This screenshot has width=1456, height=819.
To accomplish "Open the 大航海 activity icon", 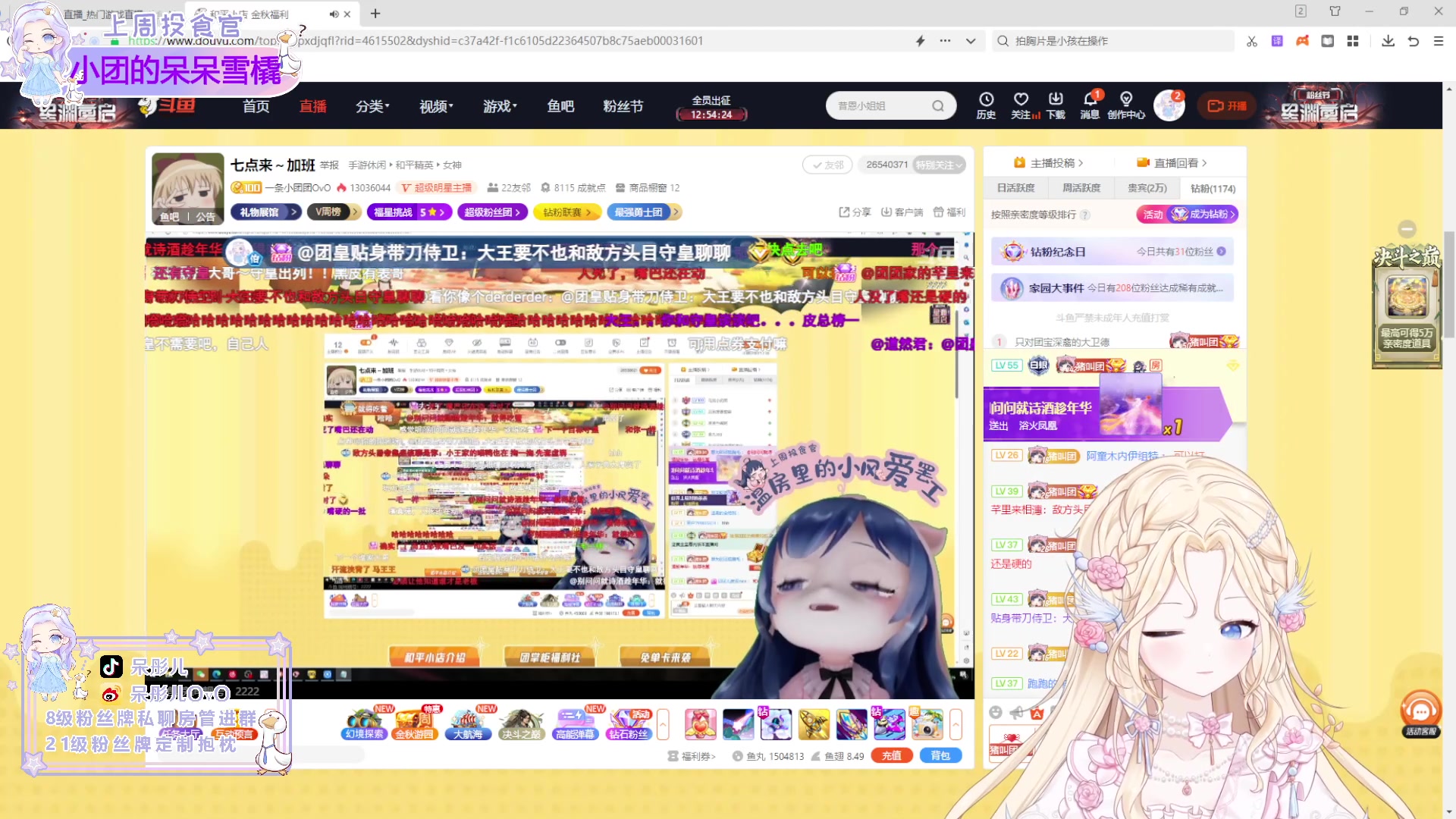I will tap(468, 723).
